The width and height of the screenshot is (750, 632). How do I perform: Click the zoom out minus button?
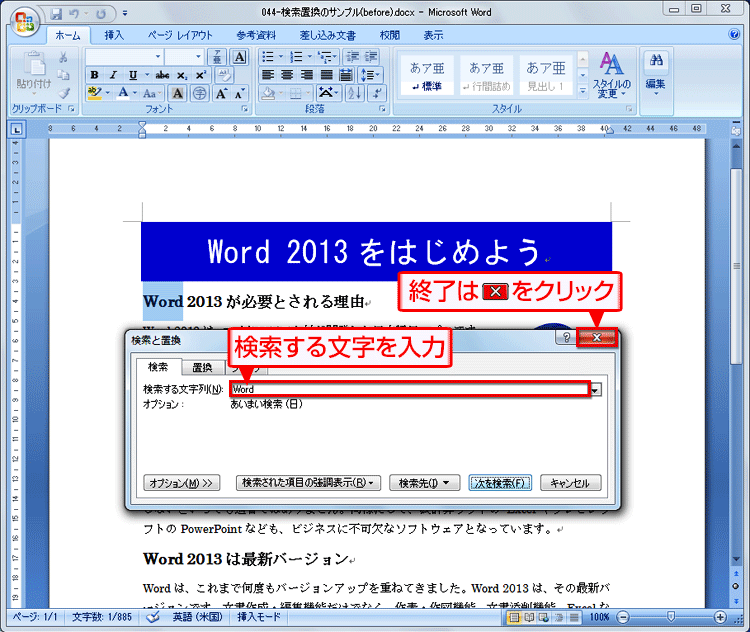pos(623,617)
